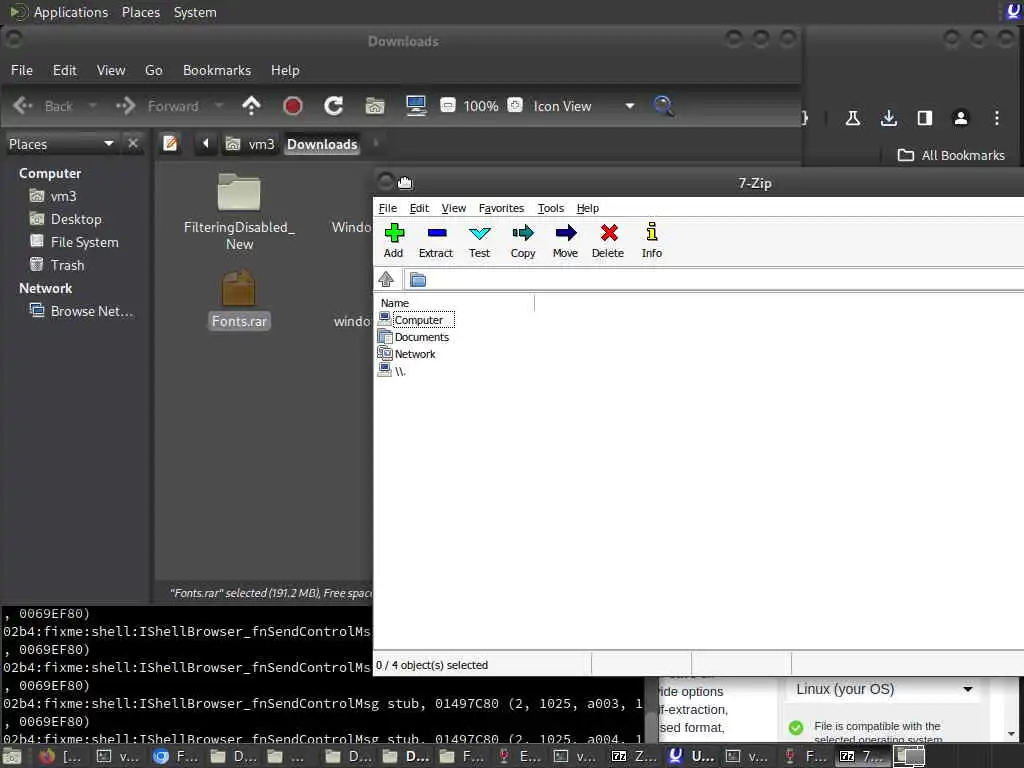Image resolution: width=1024 pixels, height=768 pixels.
Task: Select the Fonts.rar archive file
Action: pos(239,299)
